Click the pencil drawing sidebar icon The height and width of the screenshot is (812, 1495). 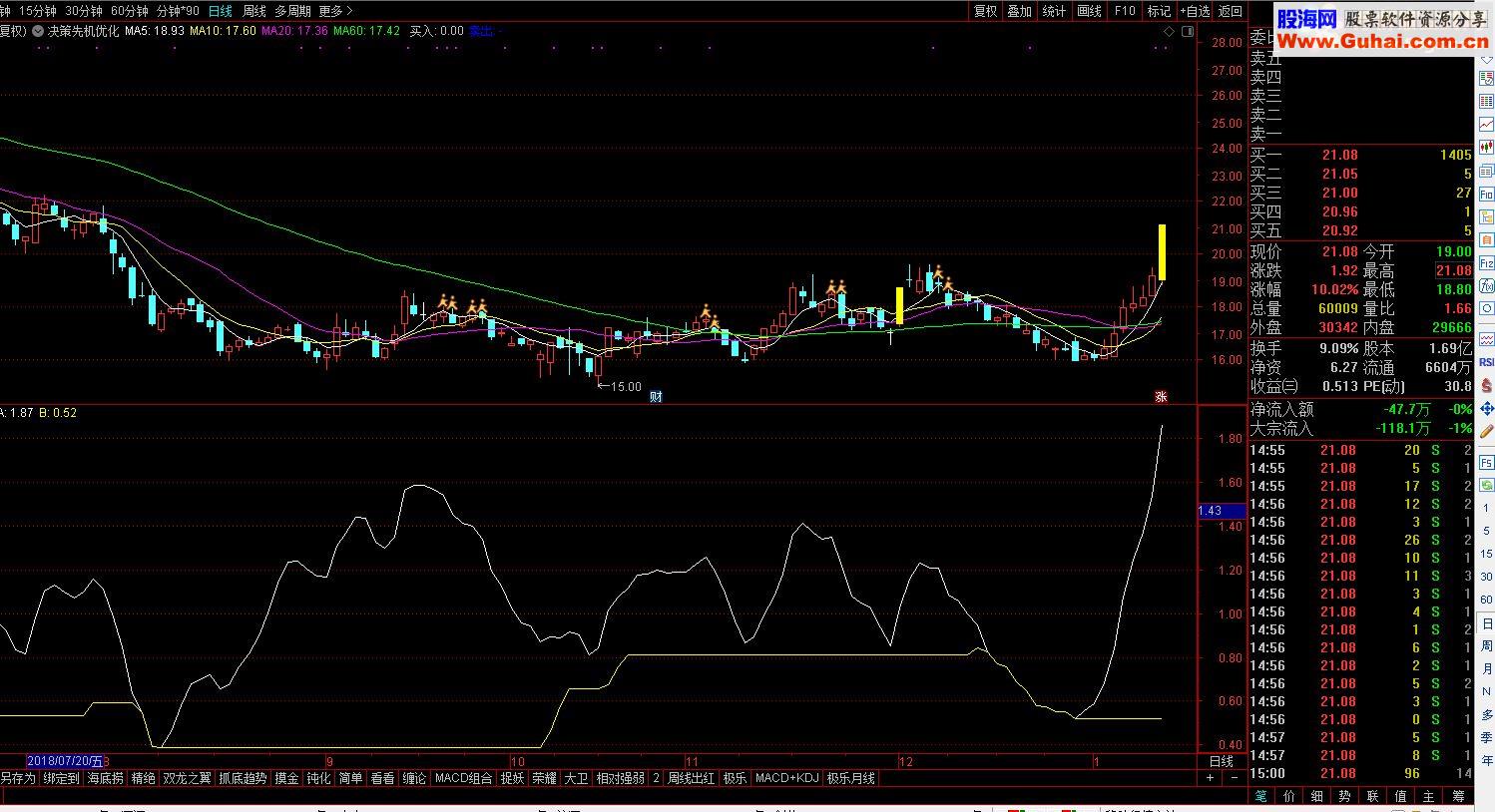1486,432
